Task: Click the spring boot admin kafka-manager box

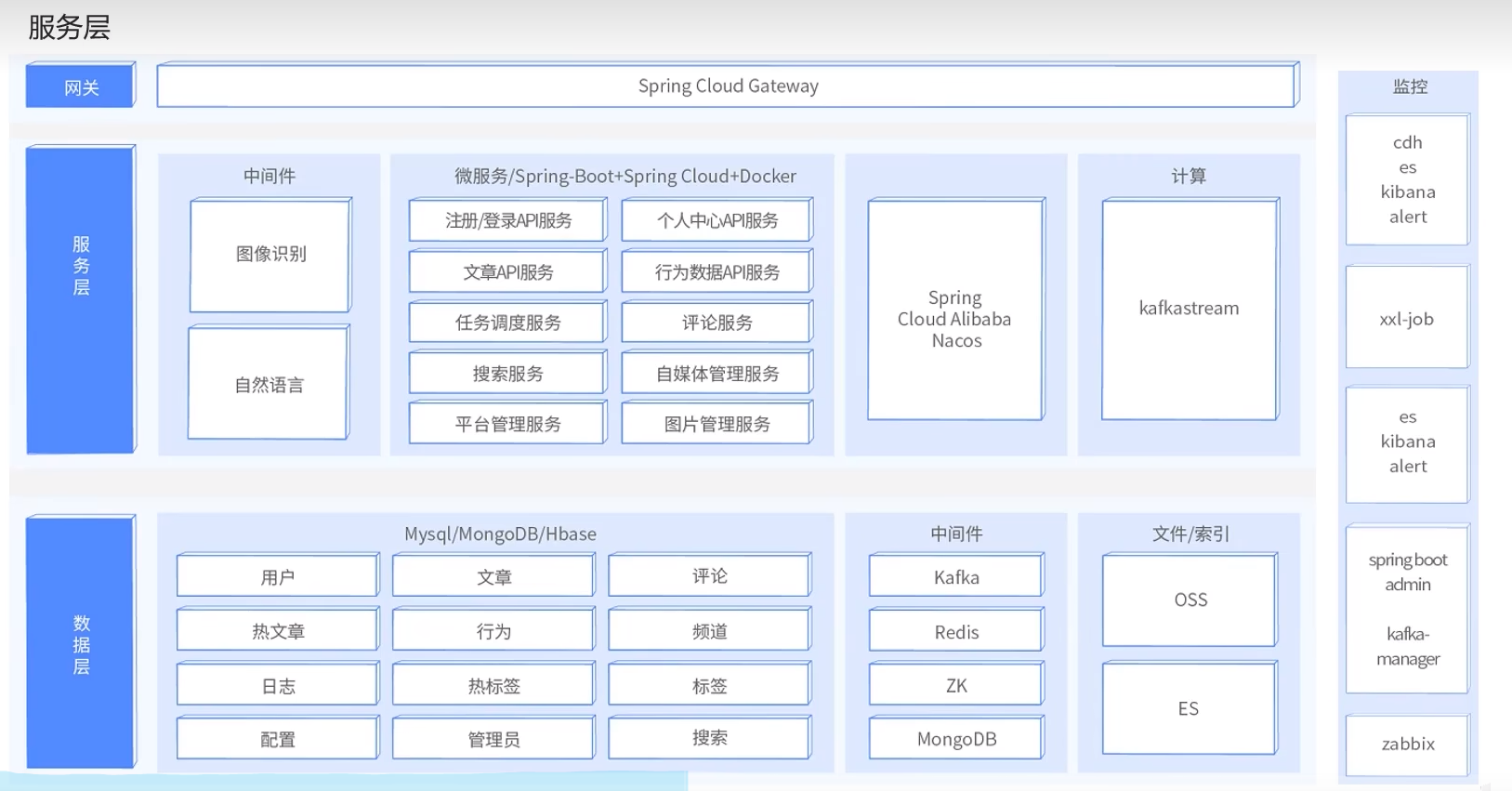Action: (x=1407, y=609)
